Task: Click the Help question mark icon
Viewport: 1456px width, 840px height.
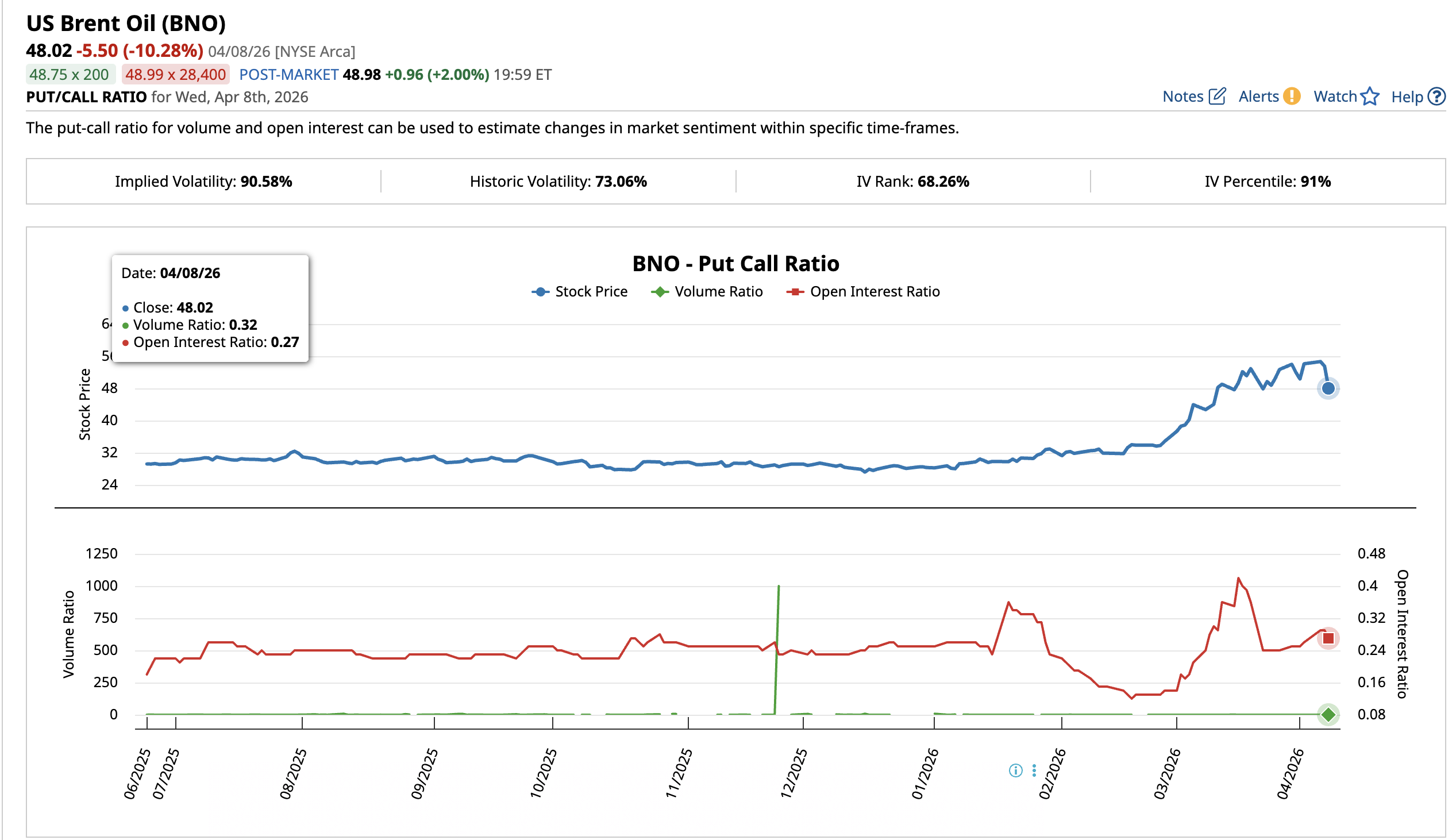Action: pyautogui.click(x=1436, y=97)
